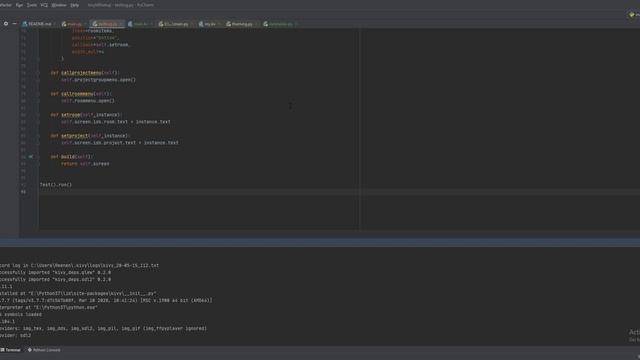Click the 'def callroommenu(self):' line
The height and width of the screenshot is (360, 640).
point(81,94)
